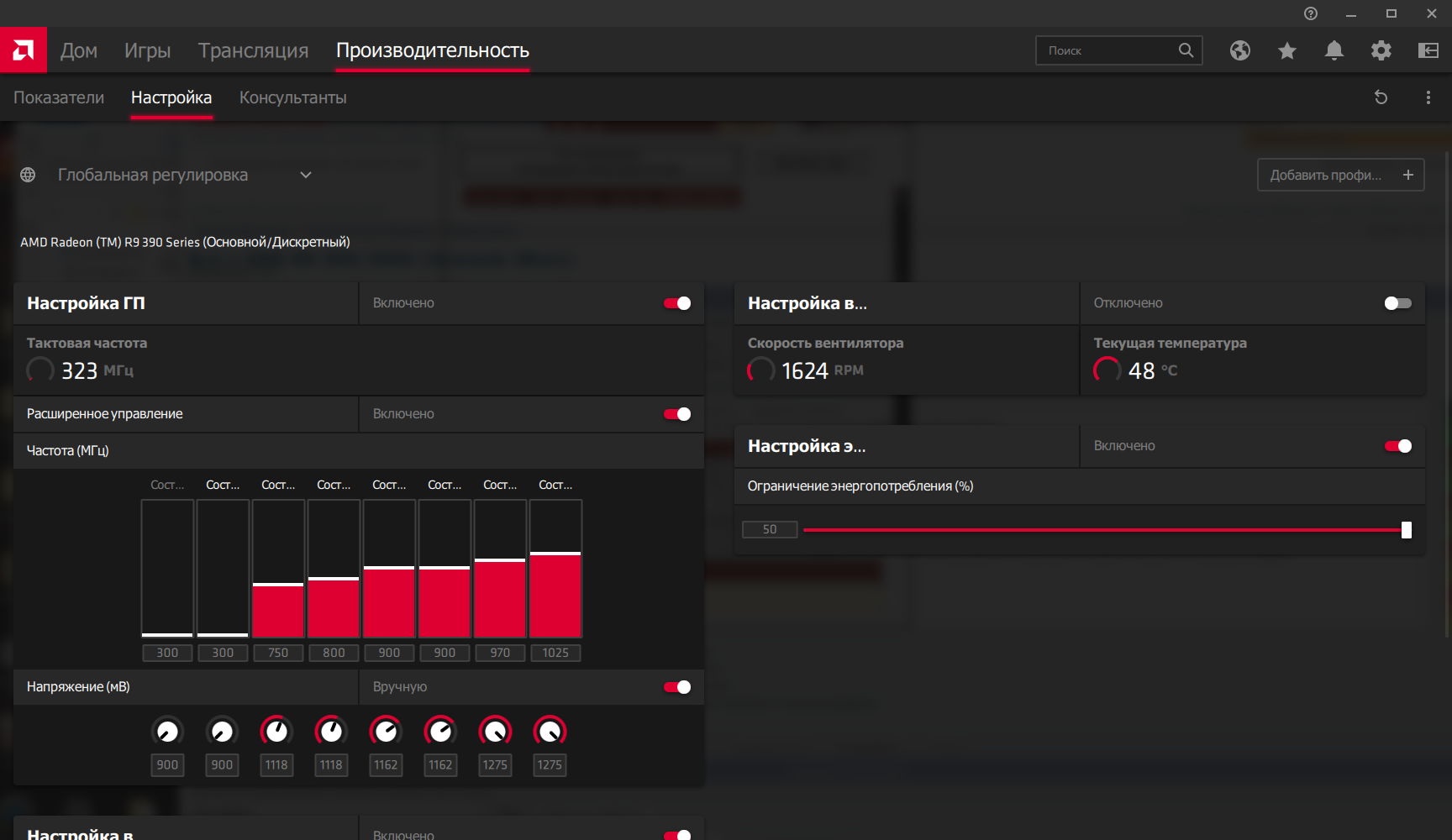The height and width of the screenshot is (840, 1452).
Task: Click the frequency bar above 800
Action: click(334, 569)
